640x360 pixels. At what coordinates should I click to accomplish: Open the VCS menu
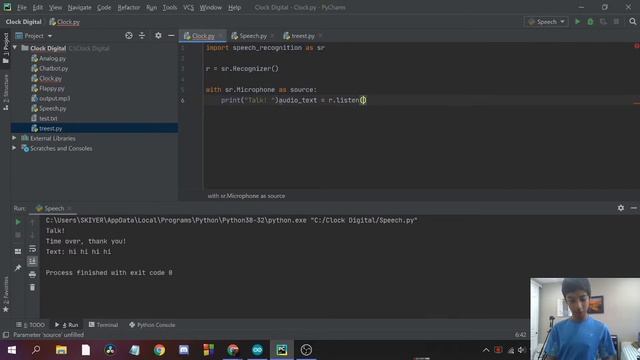tap(188, 7)
